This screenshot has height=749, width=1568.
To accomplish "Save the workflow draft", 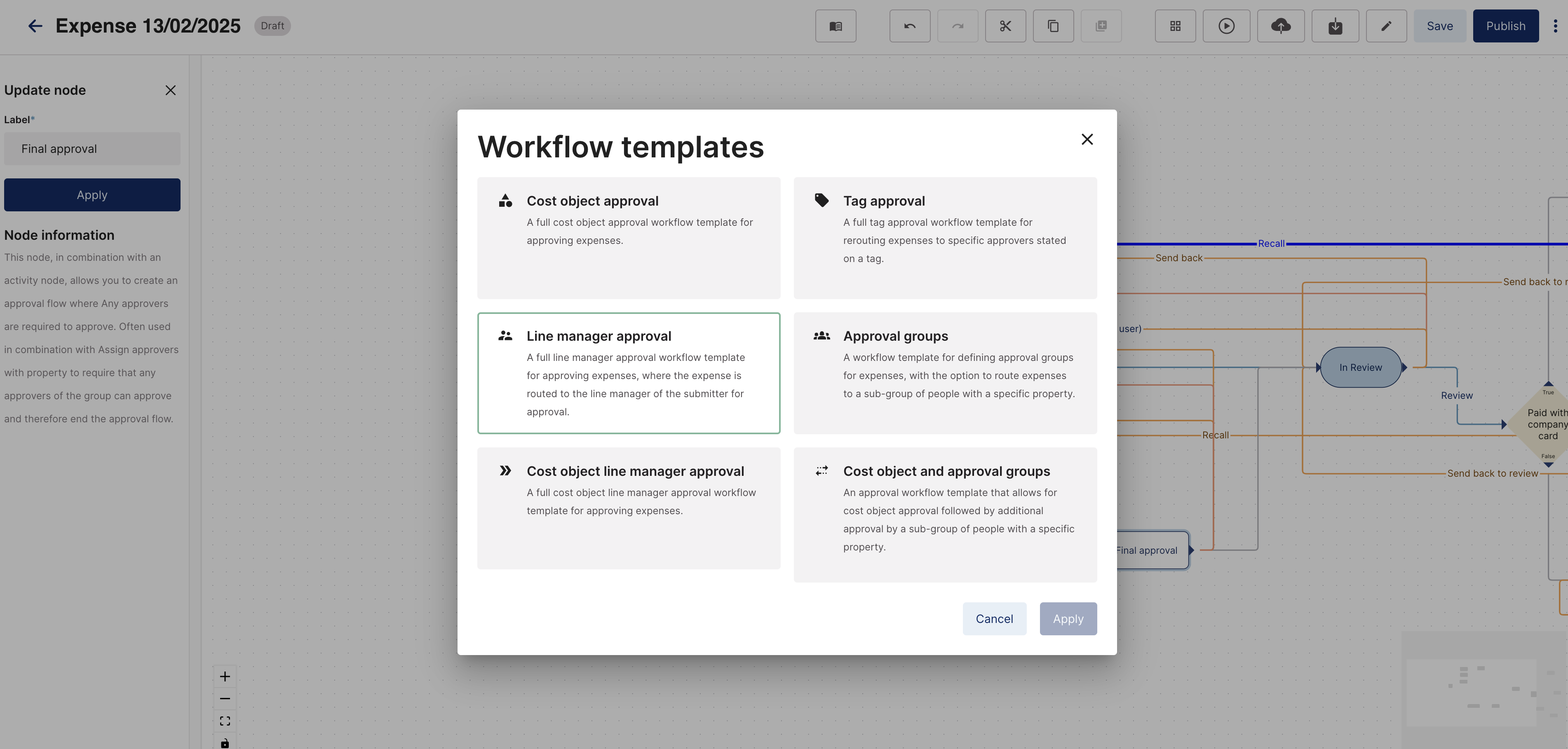I will tap(1439, 26).
